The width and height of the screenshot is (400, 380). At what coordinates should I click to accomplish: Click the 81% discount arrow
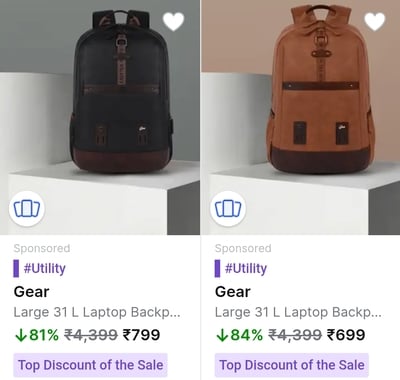[21, 335]
